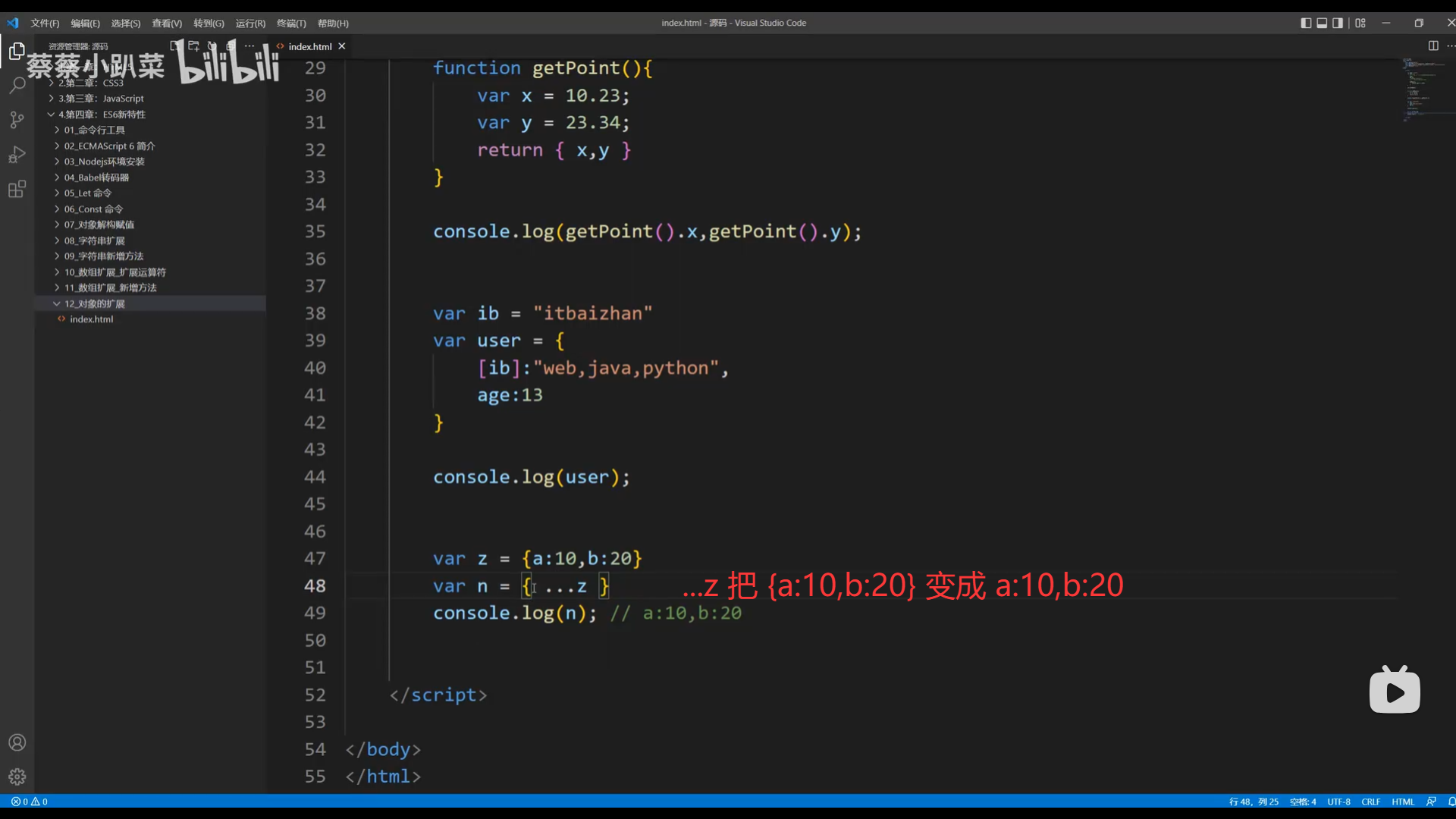Toggle the primary side bar layout button
The height and width of the screenshot is (819, 1456).
[x=1306, y=23]
